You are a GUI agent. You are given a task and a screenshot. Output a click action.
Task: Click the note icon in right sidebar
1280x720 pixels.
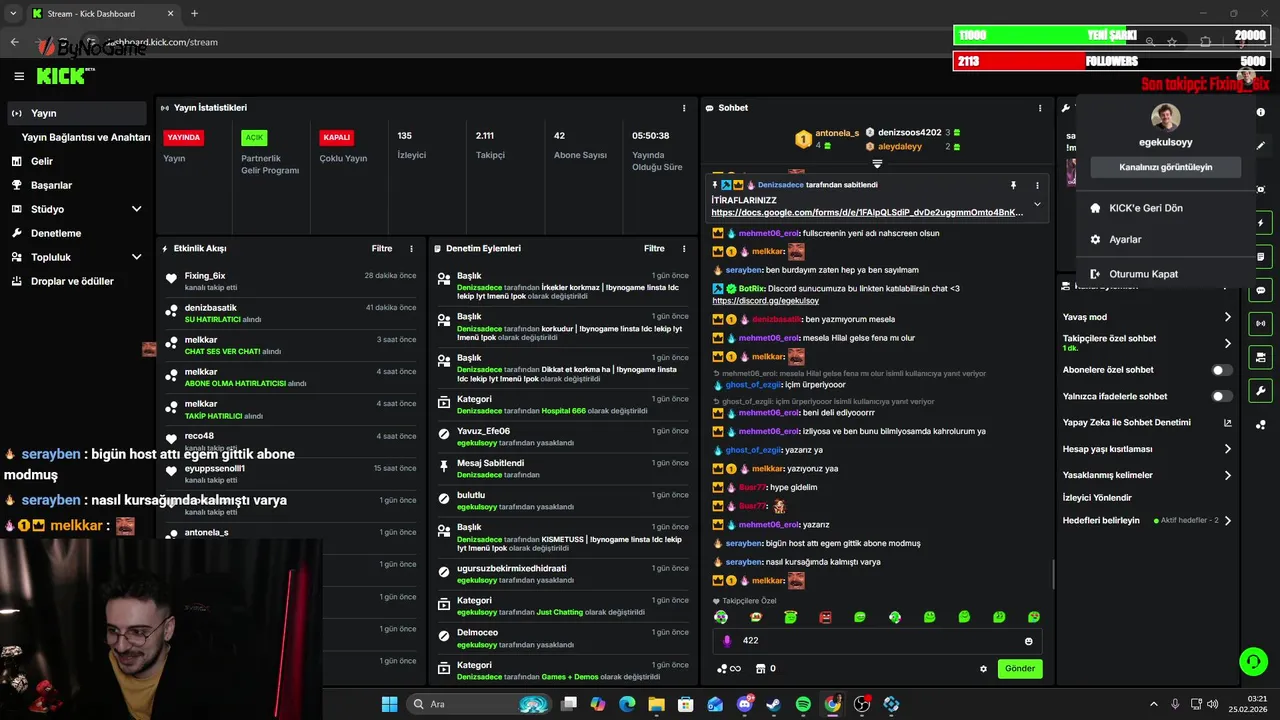tap(1260, 256)
